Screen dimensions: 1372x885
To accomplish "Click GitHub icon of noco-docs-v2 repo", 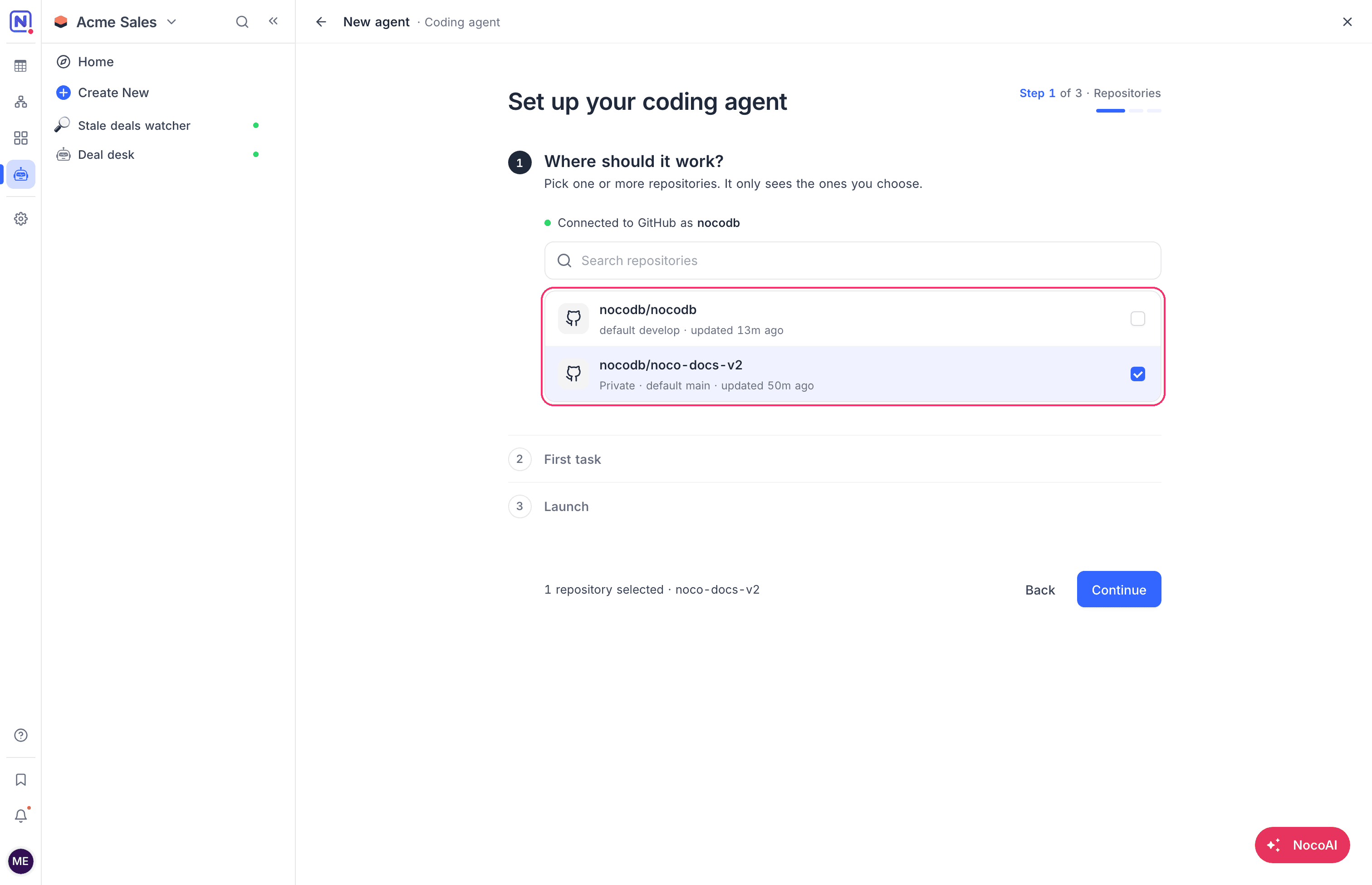I will click(573, 374).
